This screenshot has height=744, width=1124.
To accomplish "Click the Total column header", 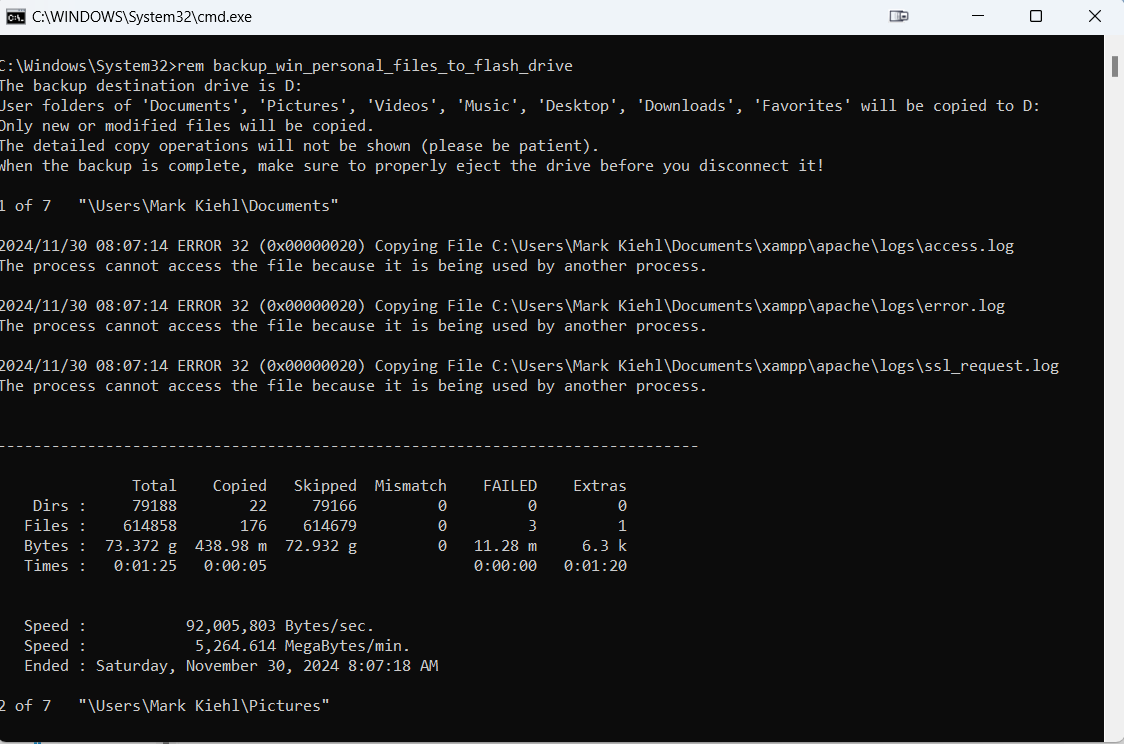I will pos(154,485).
